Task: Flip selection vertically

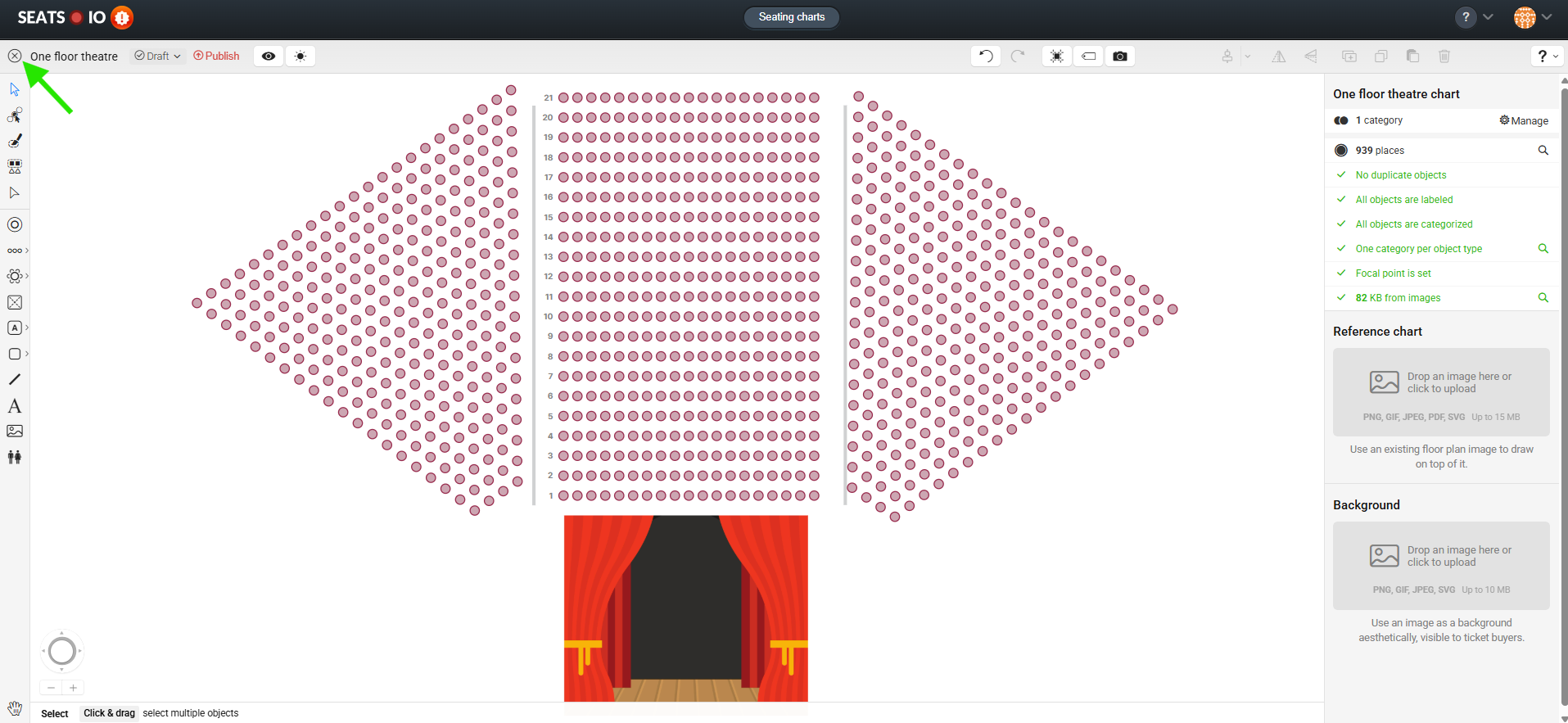Action: coord(1311,56)
